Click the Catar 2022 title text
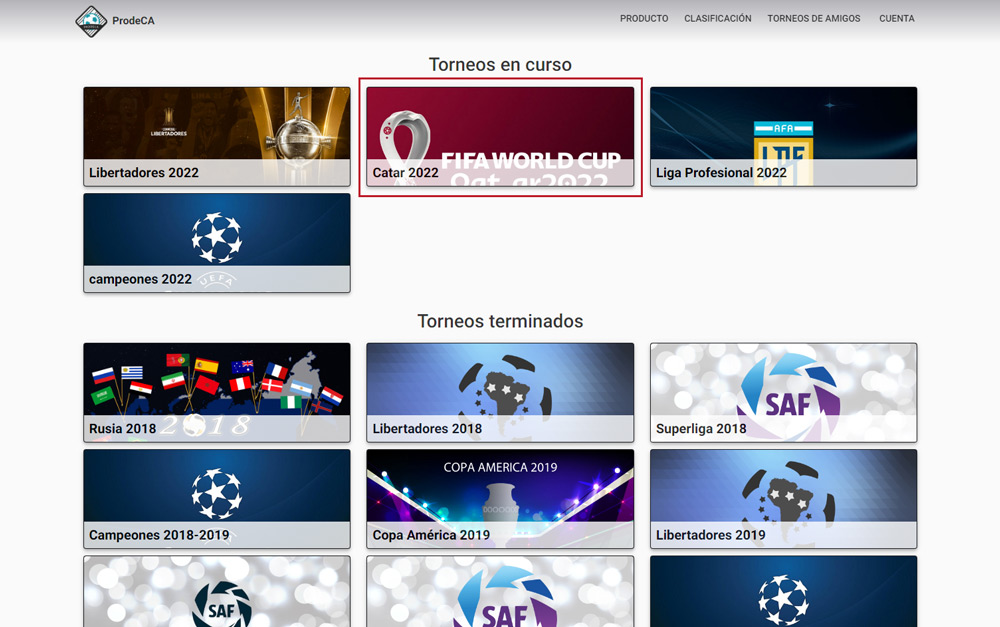The width and height of the screenshot is (1000, 627). pyautogui.click(x=406, y=173)
